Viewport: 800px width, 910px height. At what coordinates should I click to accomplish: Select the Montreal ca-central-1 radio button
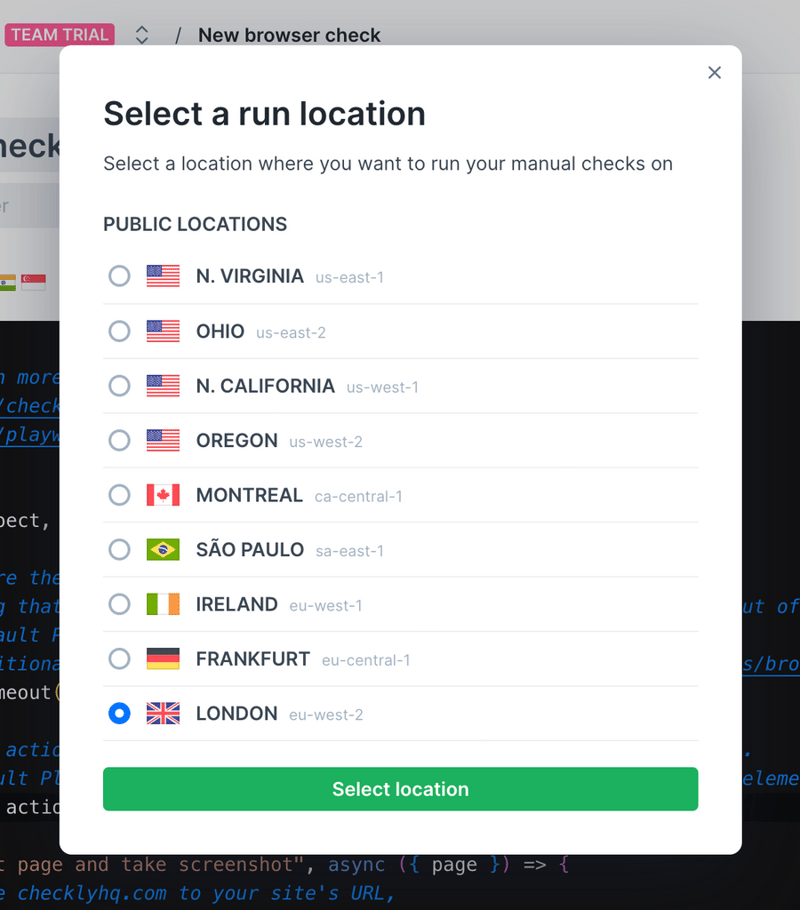coord(119,495)
